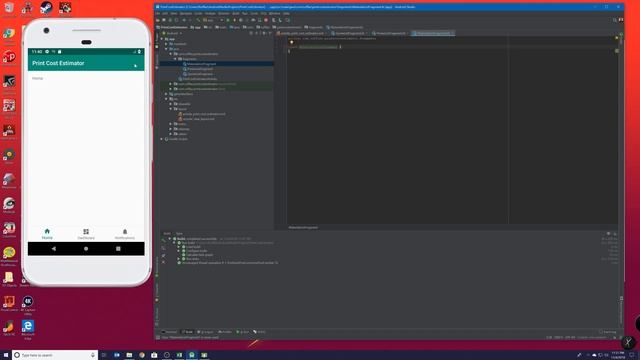Expand the Gradle Scripts node
The image size is (640, 360).
(162, 139)
